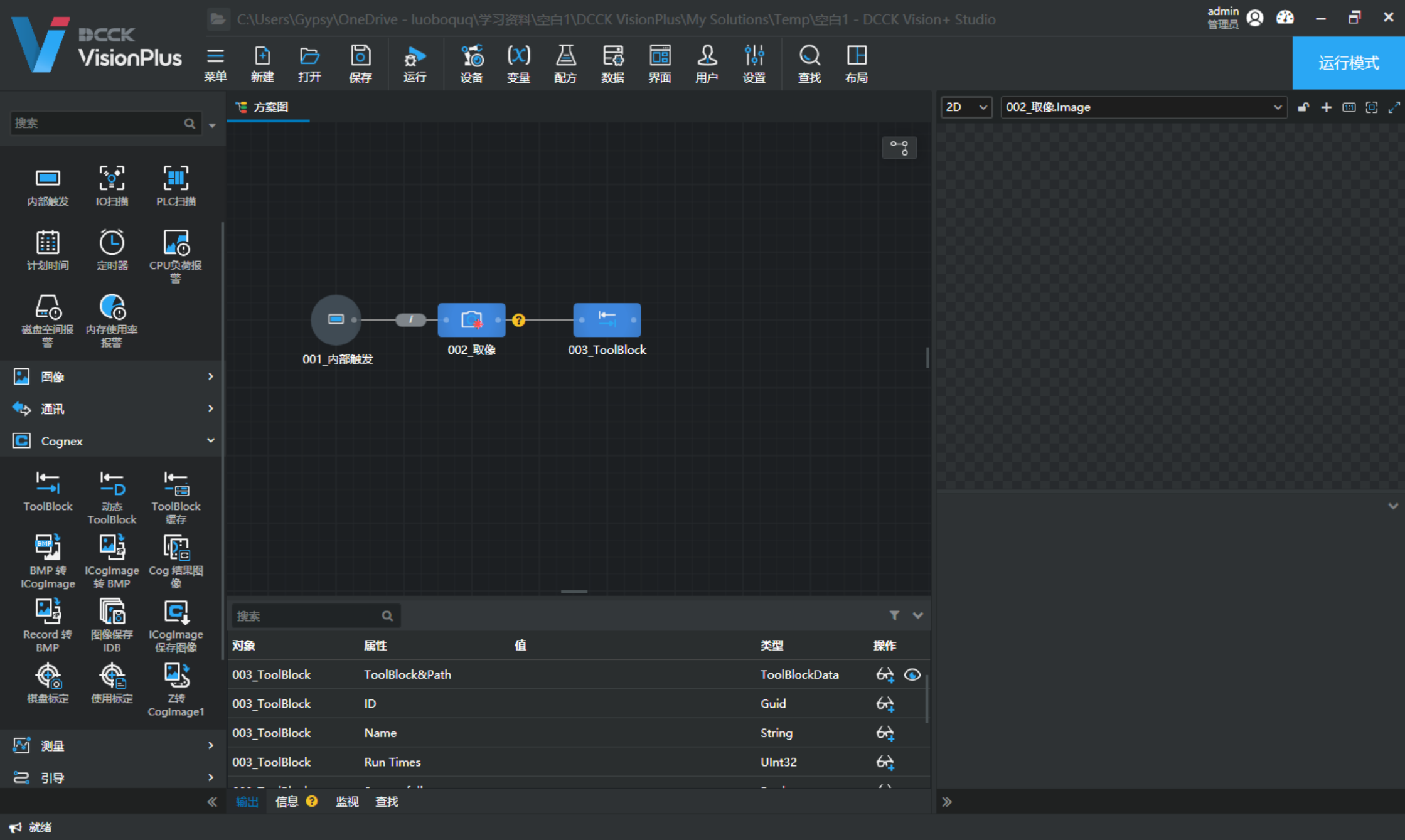Image resolution: width=1405 pixels, height=840 pixels.
Task: Collapse the Cognex tool category
Action: pyautogui.click(x=112, y=441)
